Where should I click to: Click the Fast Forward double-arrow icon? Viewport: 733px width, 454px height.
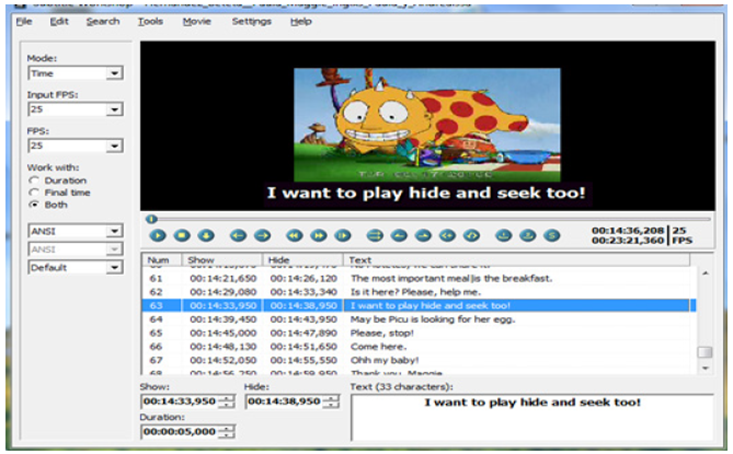click(x=319, y=236)
